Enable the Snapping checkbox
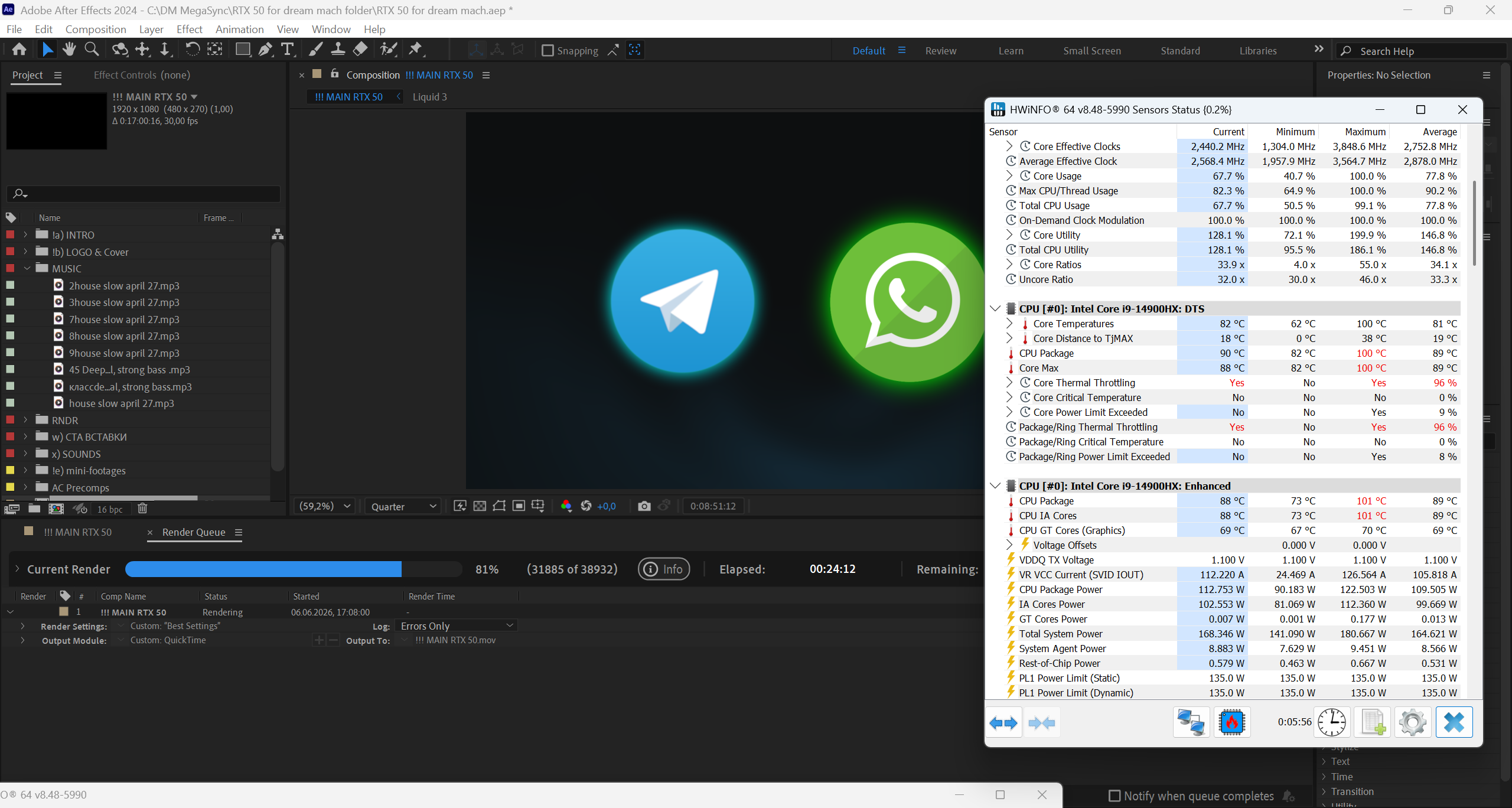 point(548,51)
